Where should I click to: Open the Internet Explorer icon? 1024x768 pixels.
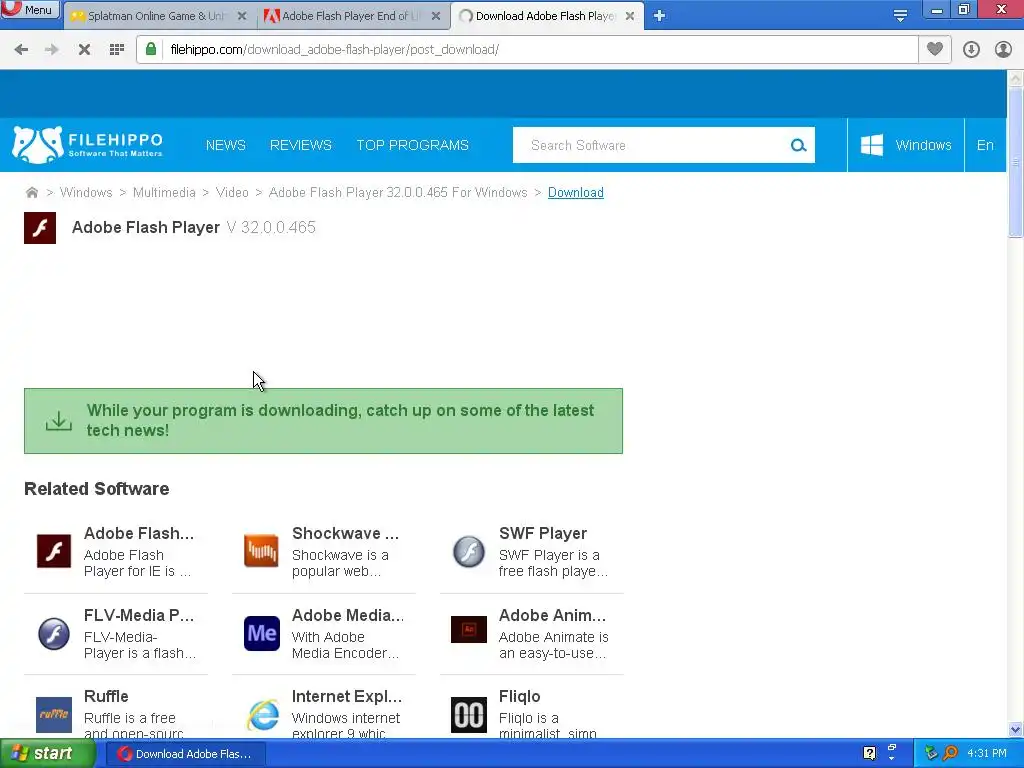263,714
